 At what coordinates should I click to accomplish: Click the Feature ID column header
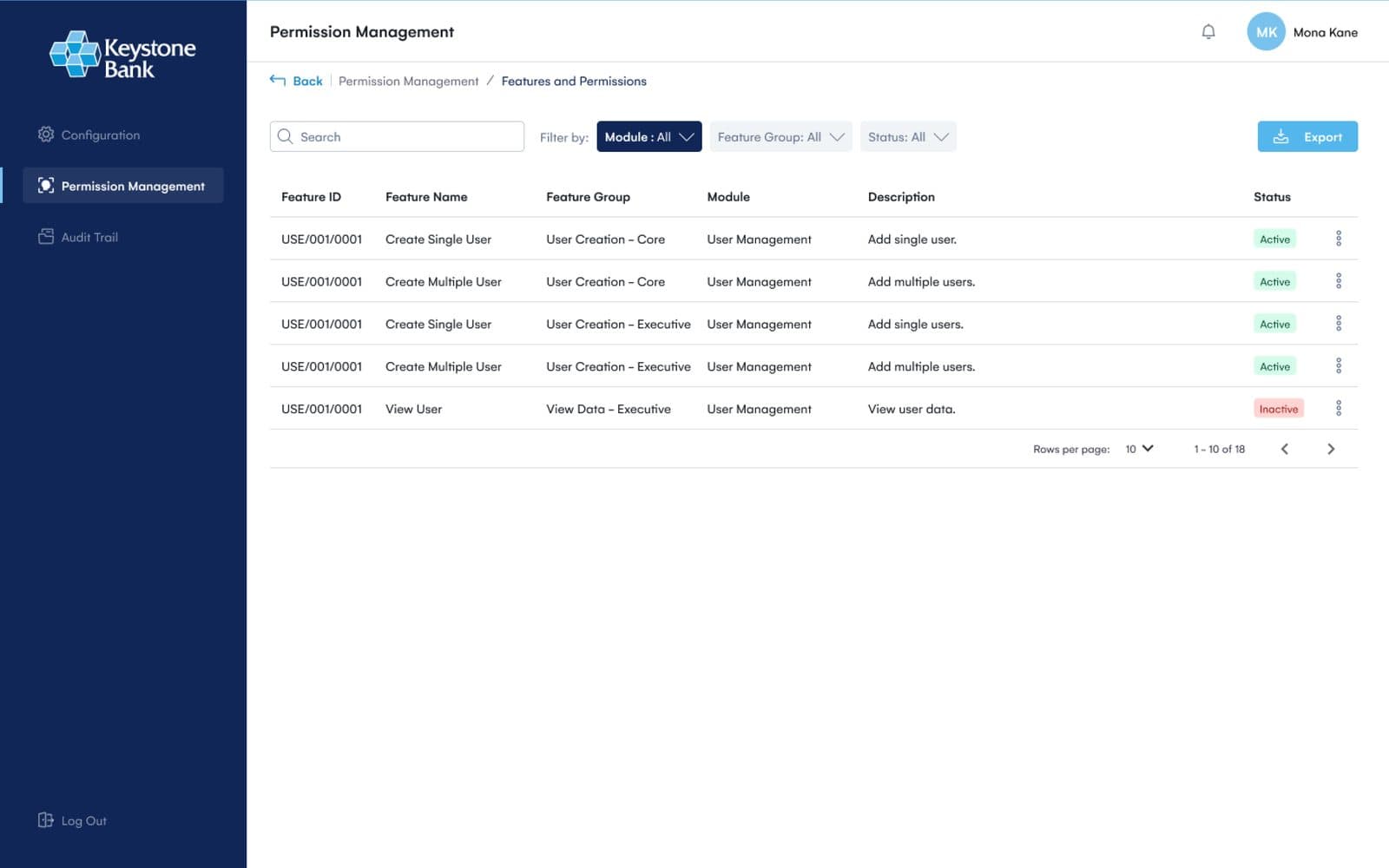click(x=311, y=197)
